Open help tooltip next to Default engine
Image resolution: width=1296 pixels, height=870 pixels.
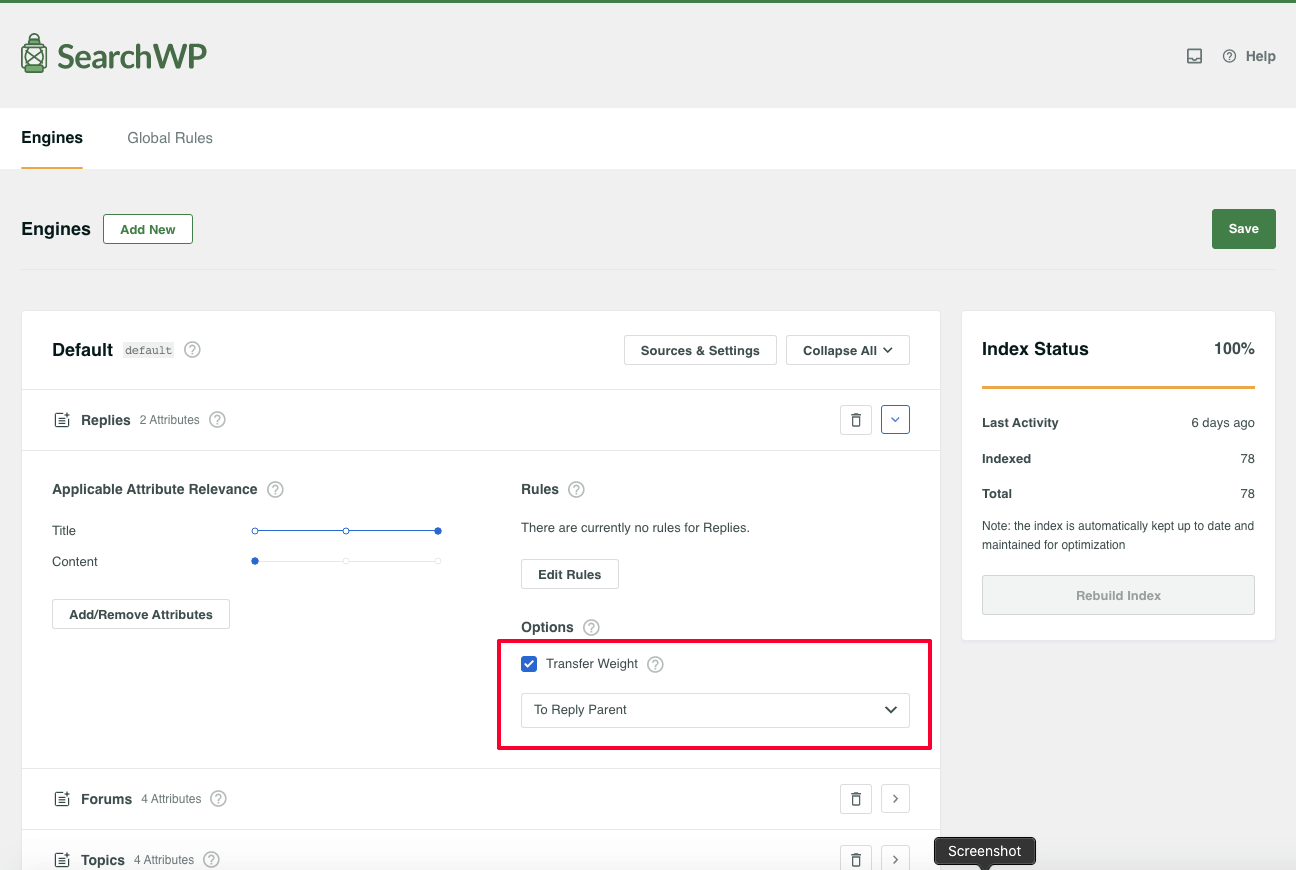coord(192,350)
